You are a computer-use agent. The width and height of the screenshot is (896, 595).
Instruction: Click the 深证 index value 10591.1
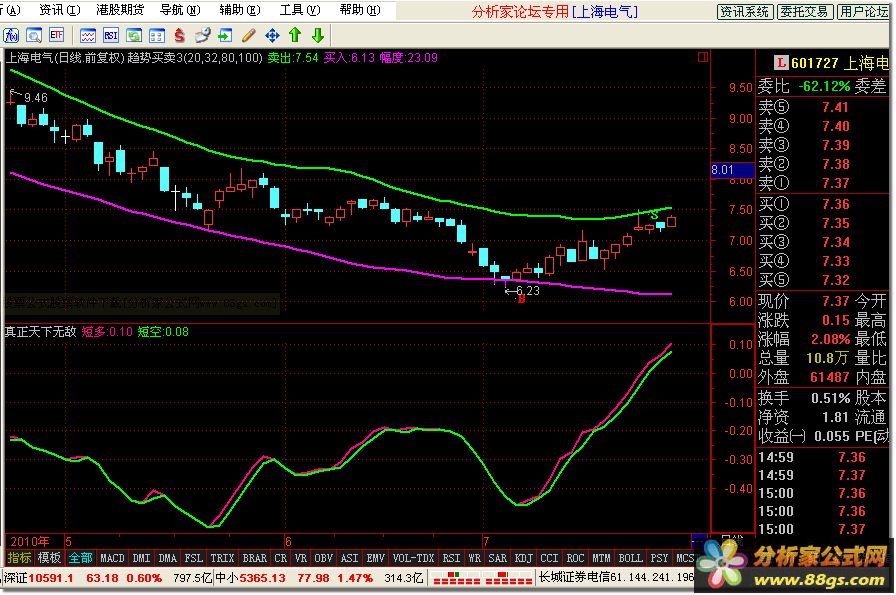[x=51, y=578]
